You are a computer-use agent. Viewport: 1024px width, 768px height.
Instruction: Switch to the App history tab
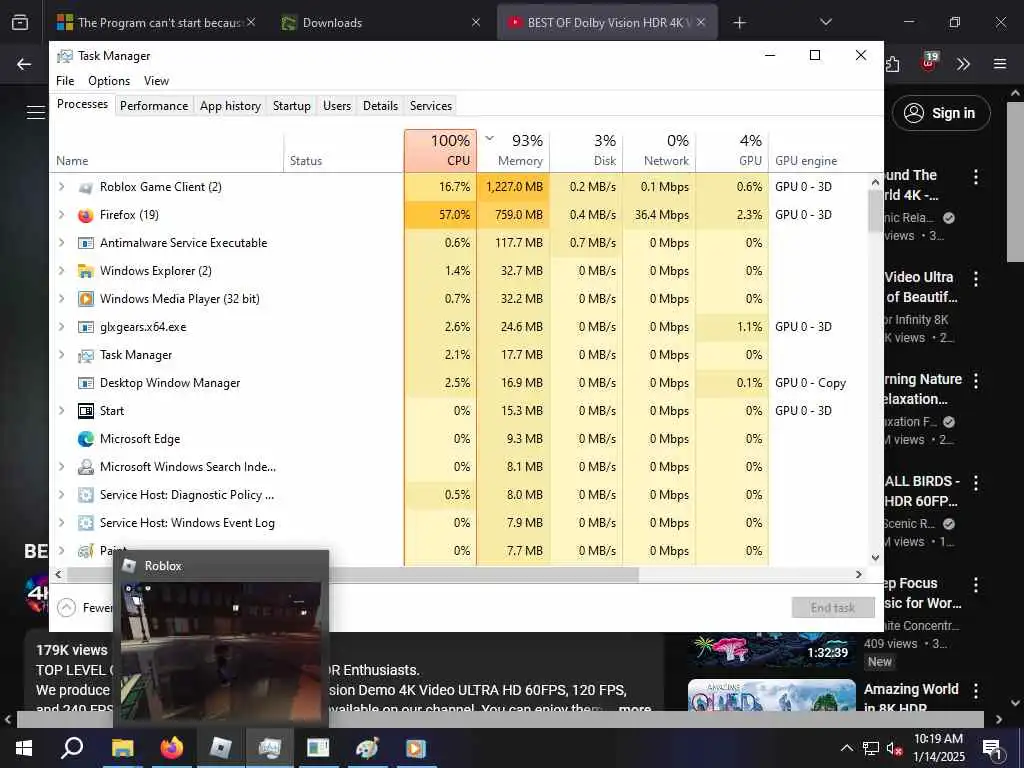(x=231, y=106)
